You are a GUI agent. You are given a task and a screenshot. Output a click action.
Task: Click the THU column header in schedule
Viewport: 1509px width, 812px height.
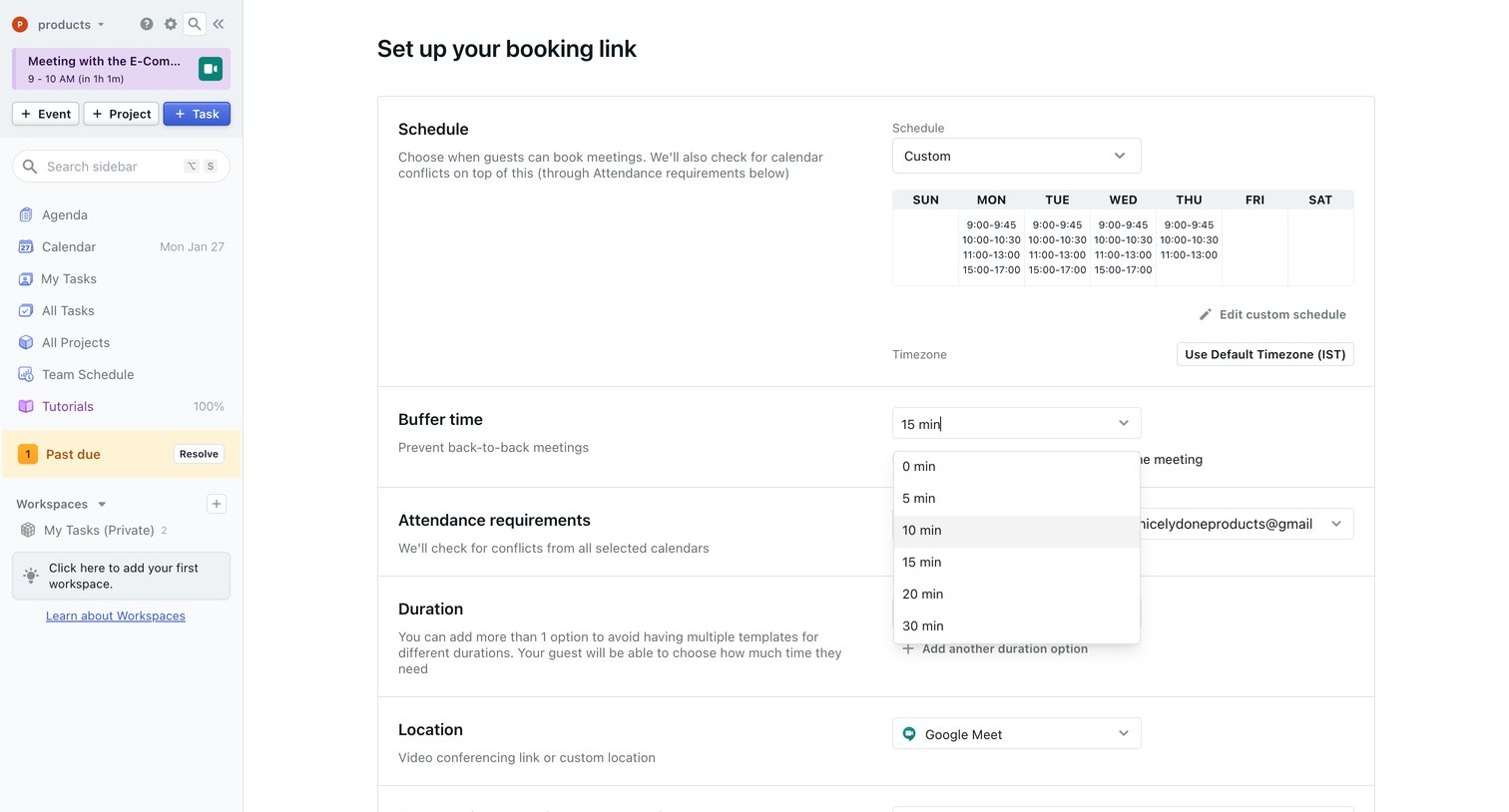(x=1189, y=200)
